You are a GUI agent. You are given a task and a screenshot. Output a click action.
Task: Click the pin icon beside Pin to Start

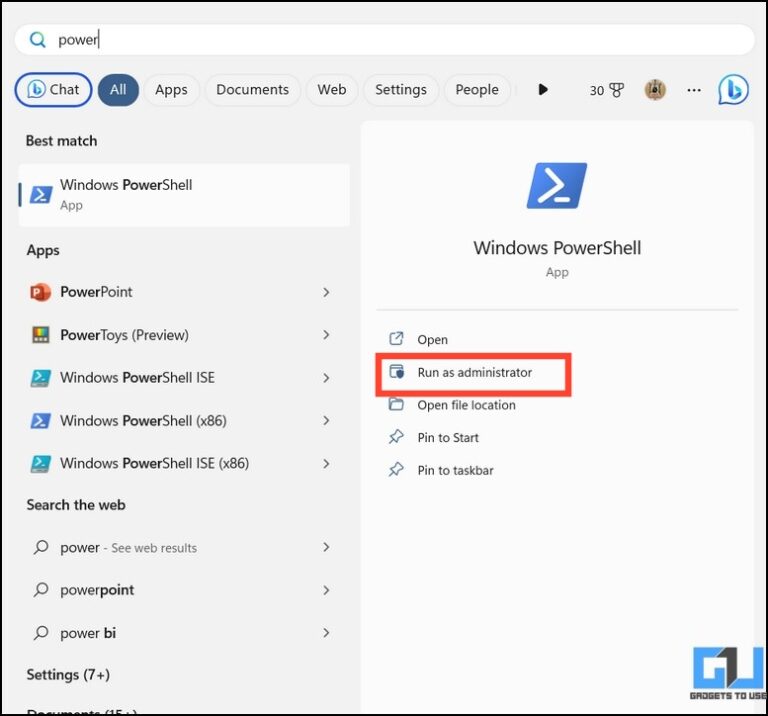pyautogui.click(x=396, y=437)
